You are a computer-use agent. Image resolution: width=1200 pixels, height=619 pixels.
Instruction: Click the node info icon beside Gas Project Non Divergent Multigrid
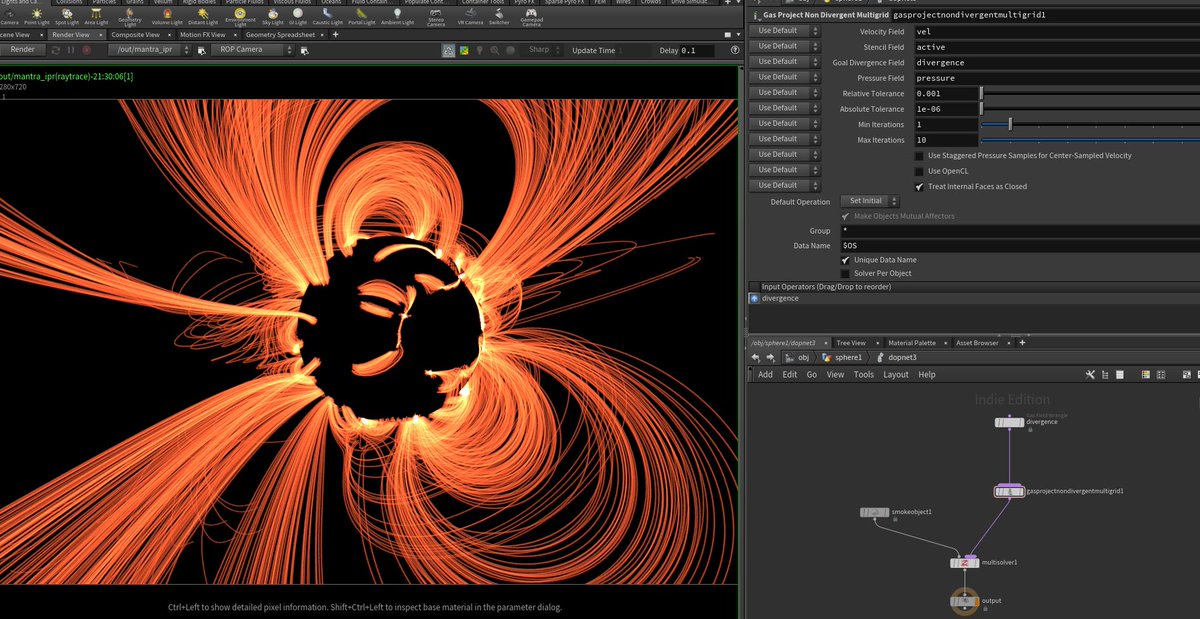755,16
